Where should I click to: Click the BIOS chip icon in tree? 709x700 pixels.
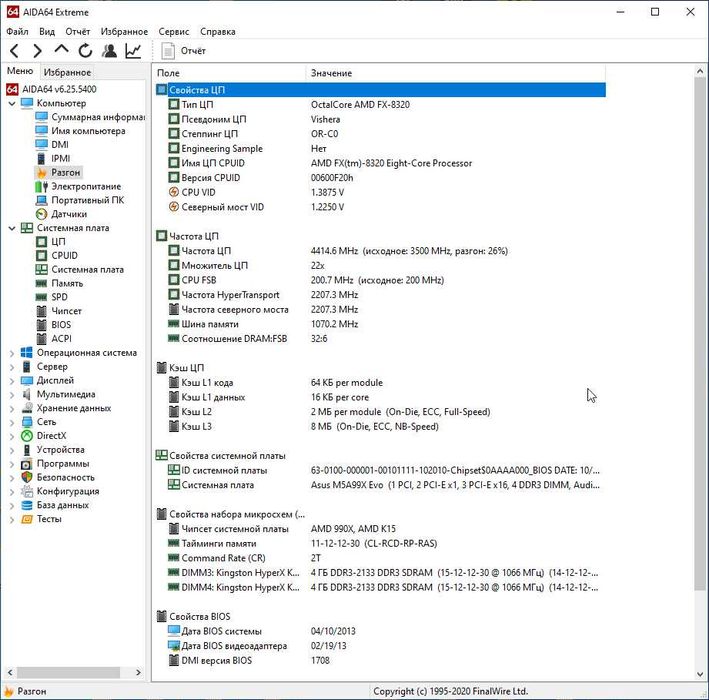click(42, 325)
